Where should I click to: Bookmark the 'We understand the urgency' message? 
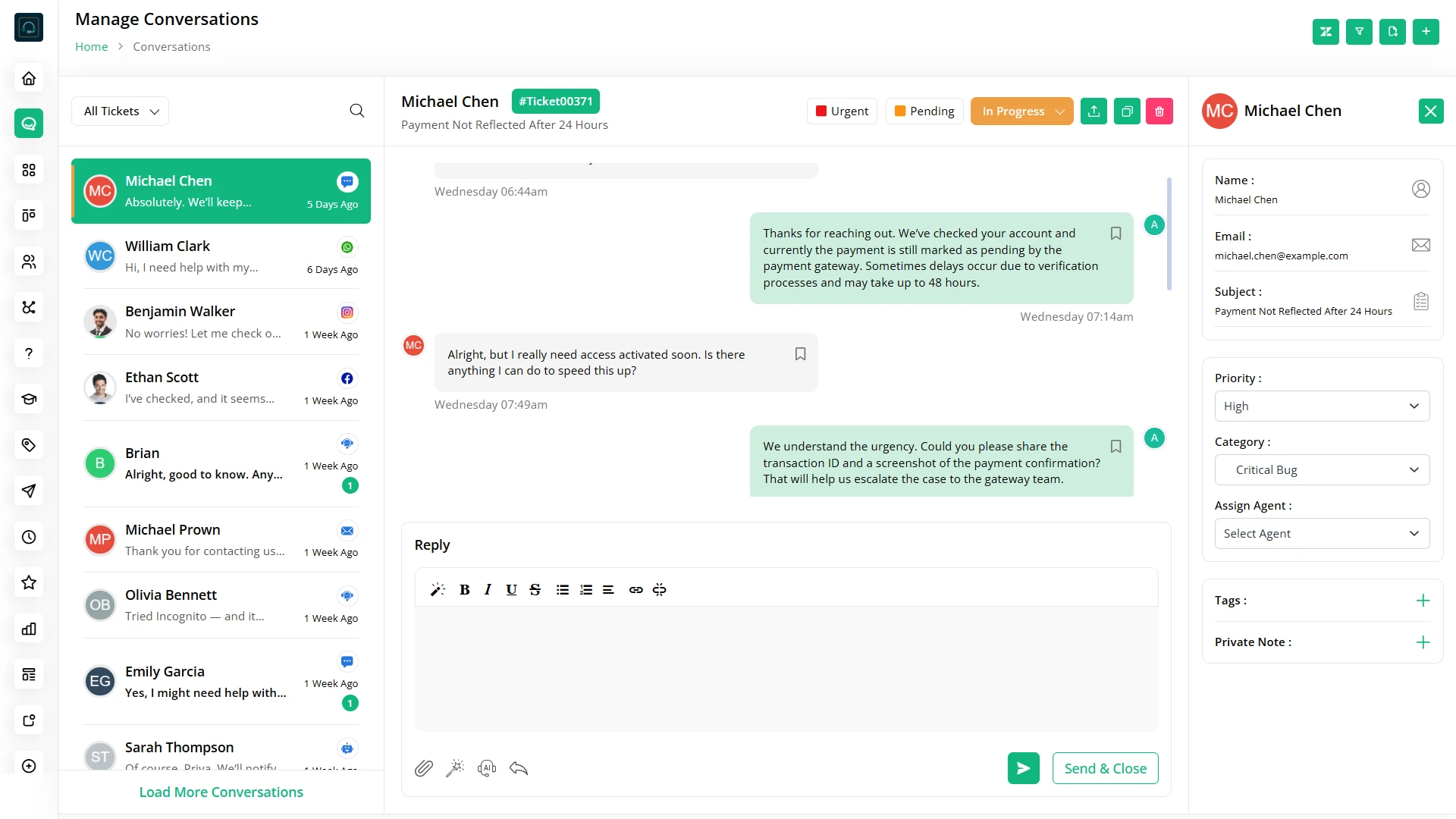pyautogui.click(x=1116, y=447)
